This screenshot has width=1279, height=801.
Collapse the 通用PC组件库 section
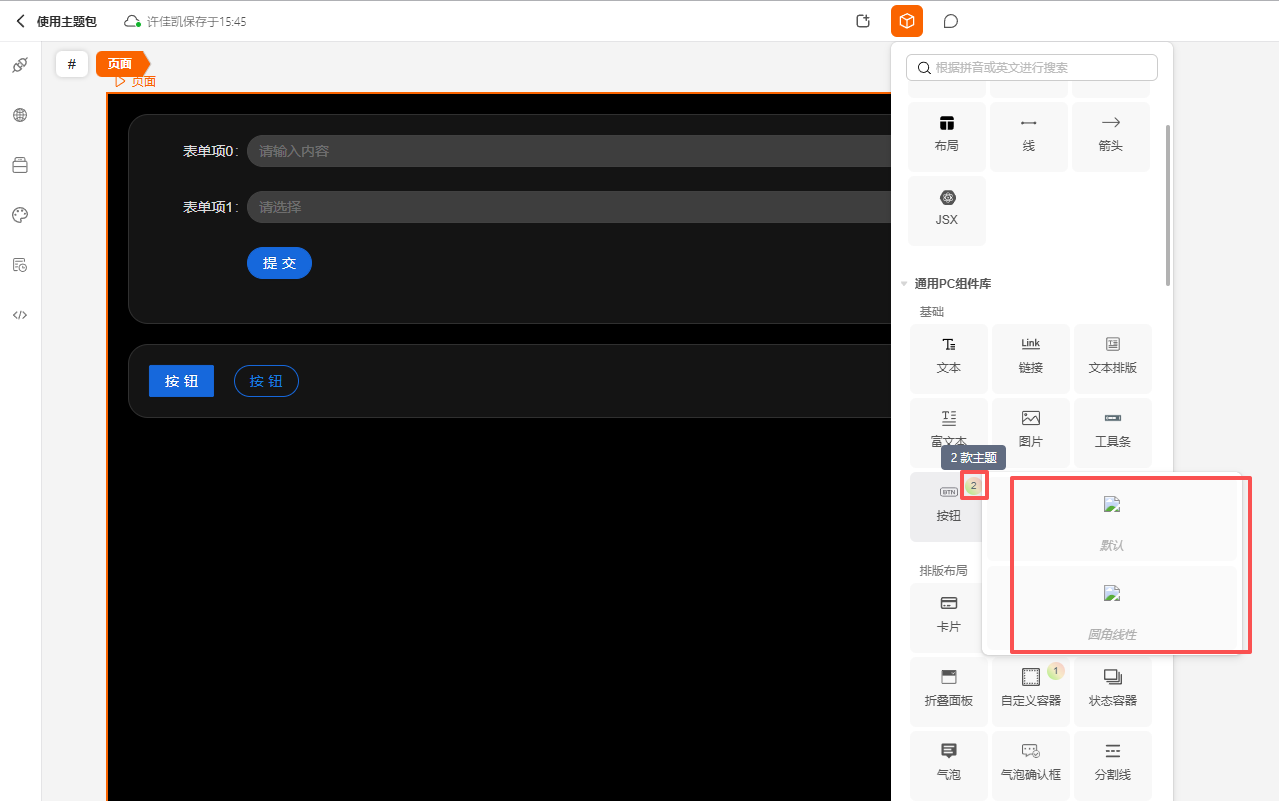point(904,284)
